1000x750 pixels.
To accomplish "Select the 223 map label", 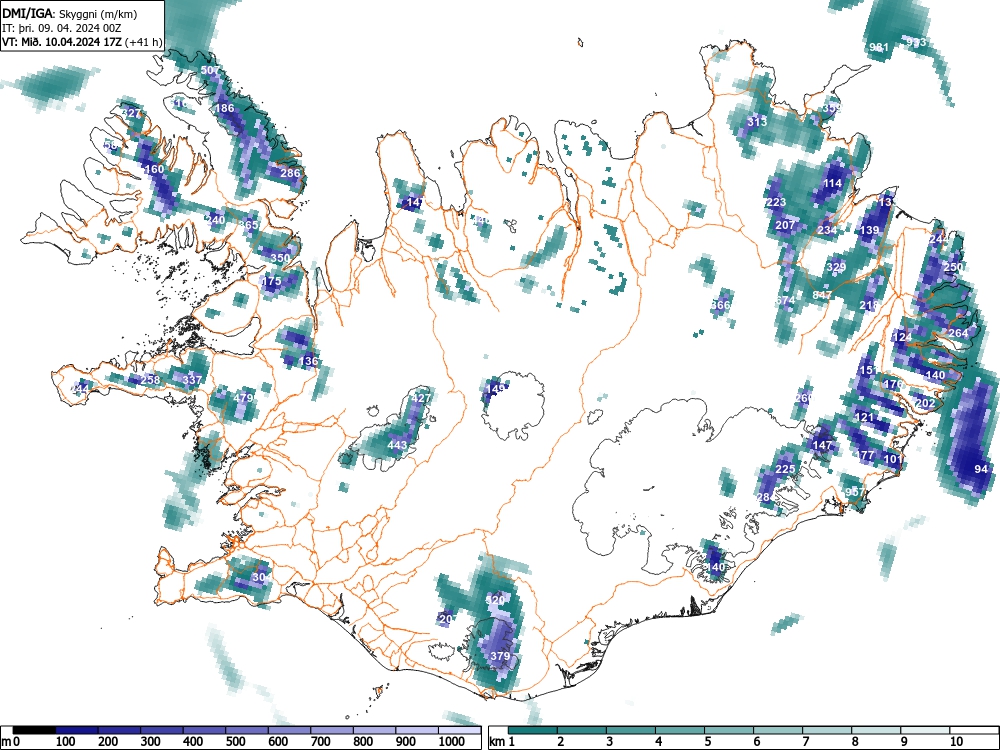I will coord(776,203).
